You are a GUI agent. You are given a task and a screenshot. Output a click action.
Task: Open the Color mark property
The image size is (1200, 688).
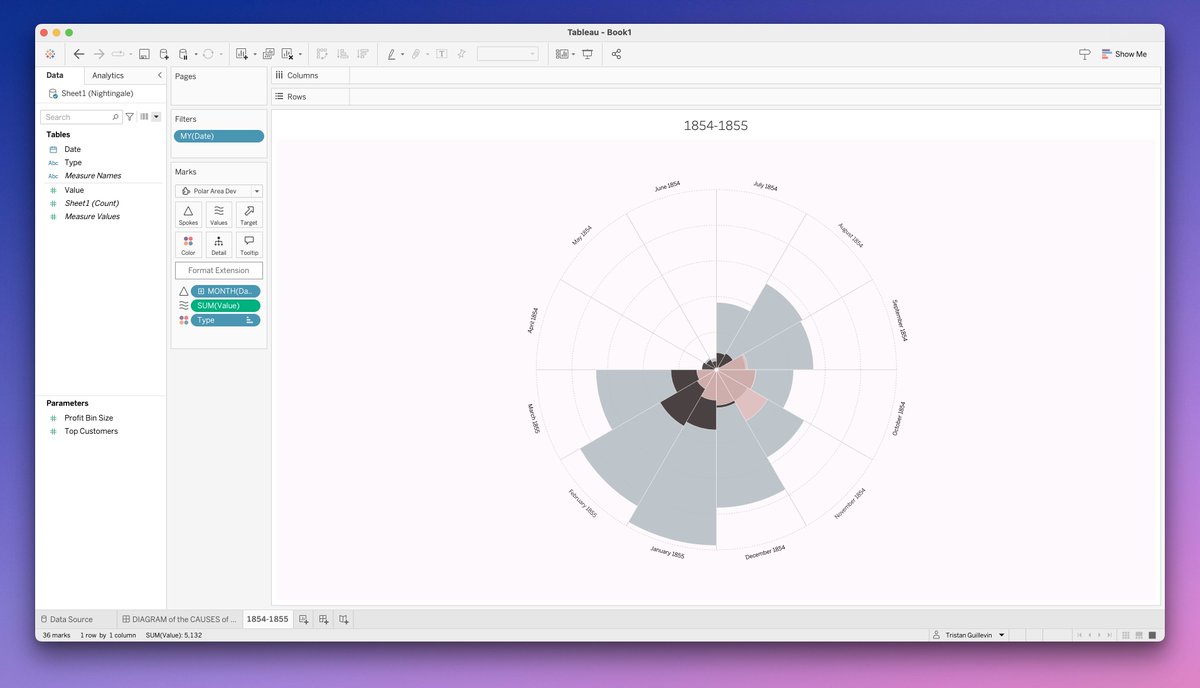[188, 245]
